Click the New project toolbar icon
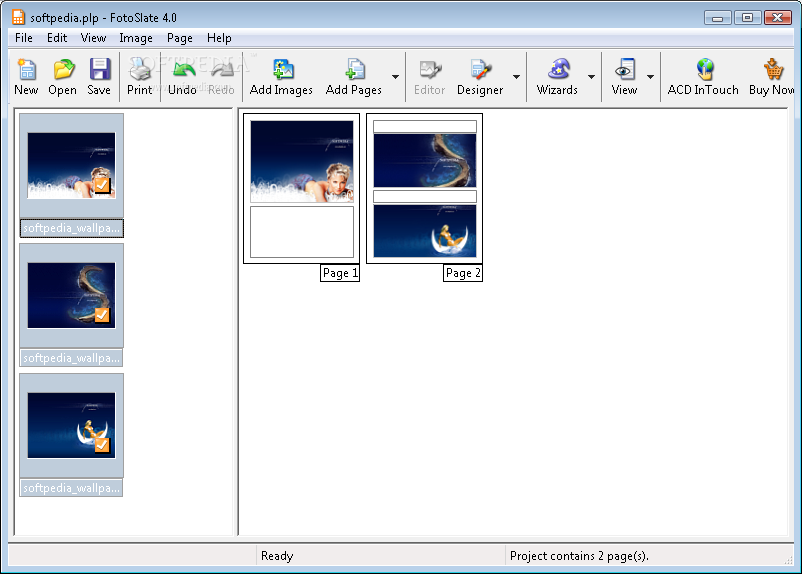 (26, 69)
